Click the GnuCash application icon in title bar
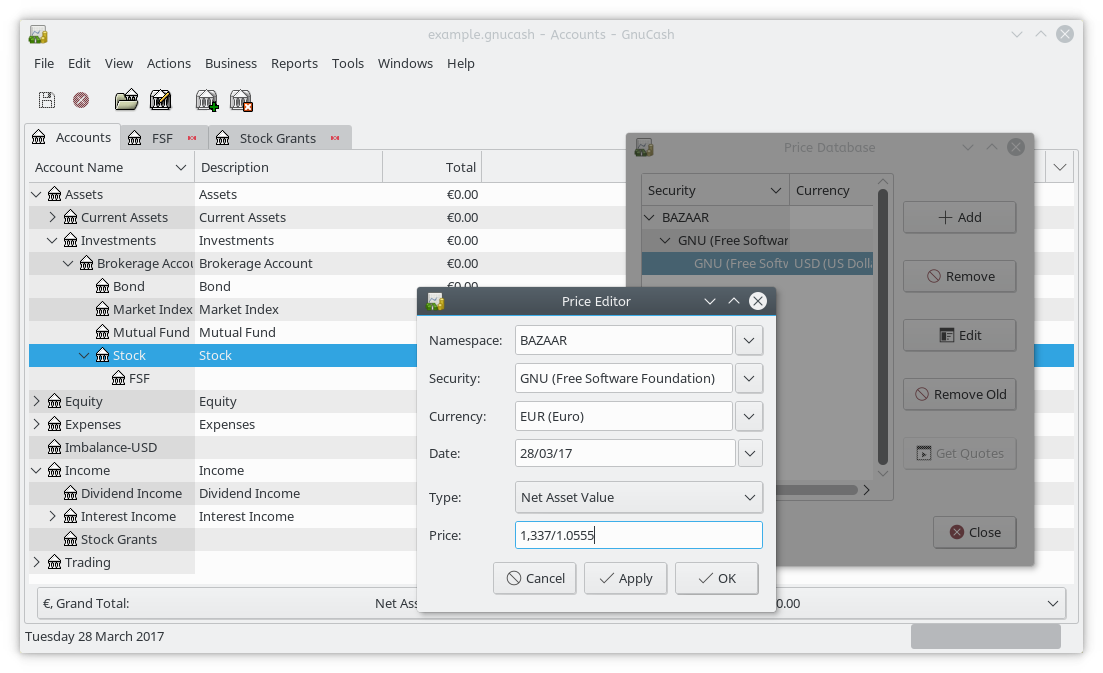 point(38,34)
